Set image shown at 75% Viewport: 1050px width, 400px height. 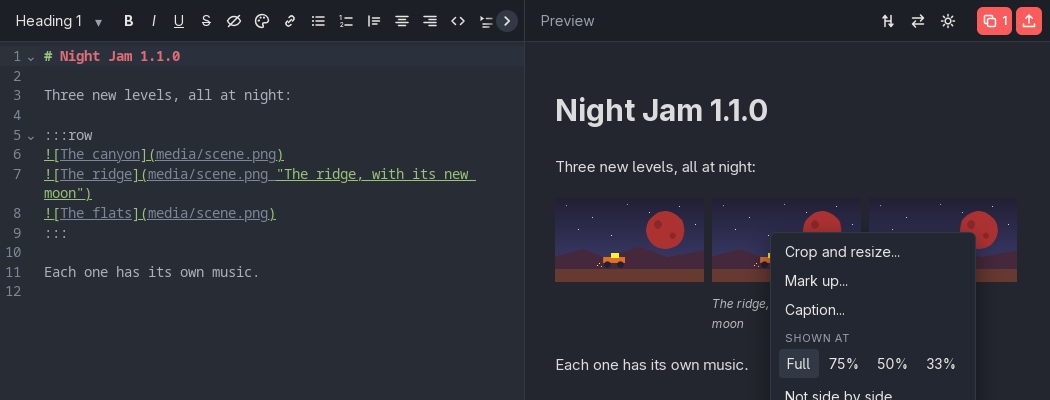pos(844,364)
